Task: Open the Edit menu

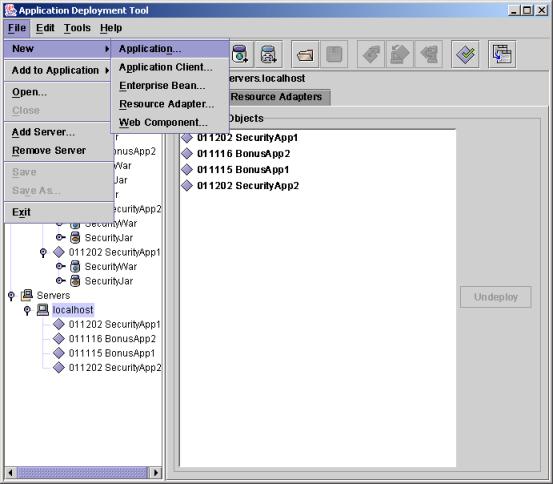Action: click(x=45, y=28)
